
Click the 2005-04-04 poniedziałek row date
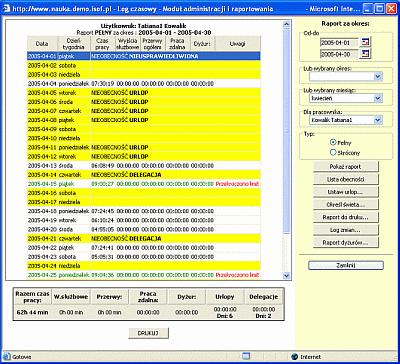(42, 83)
